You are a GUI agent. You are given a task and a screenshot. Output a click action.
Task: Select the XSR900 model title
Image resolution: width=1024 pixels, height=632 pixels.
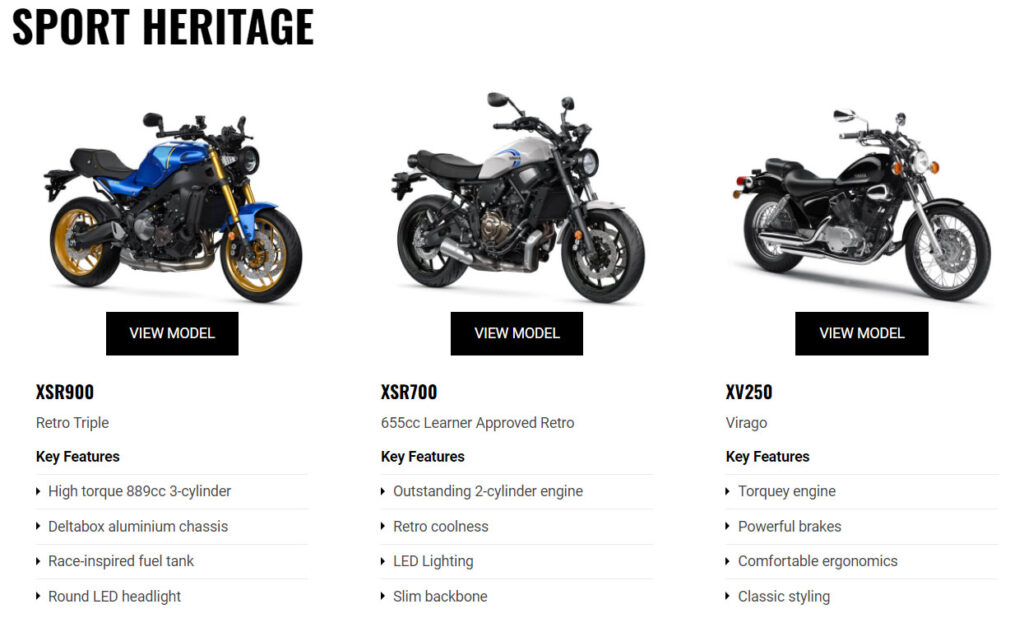click(65, 392)
